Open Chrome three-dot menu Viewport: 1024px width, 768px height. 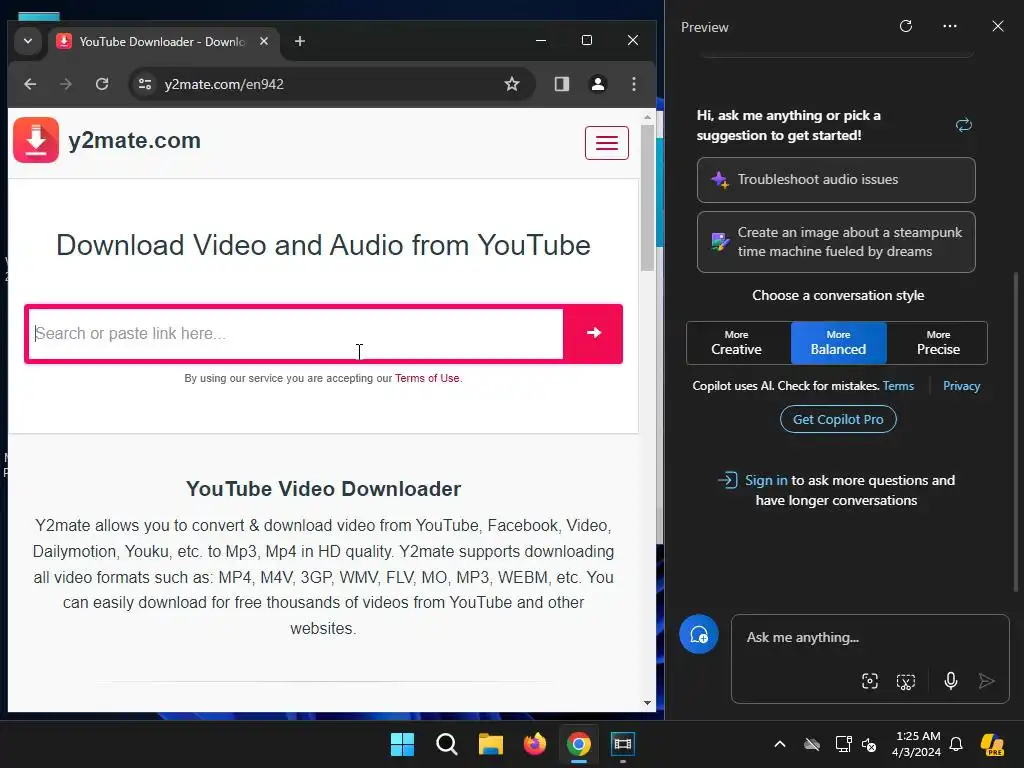[x=633, y=84]
